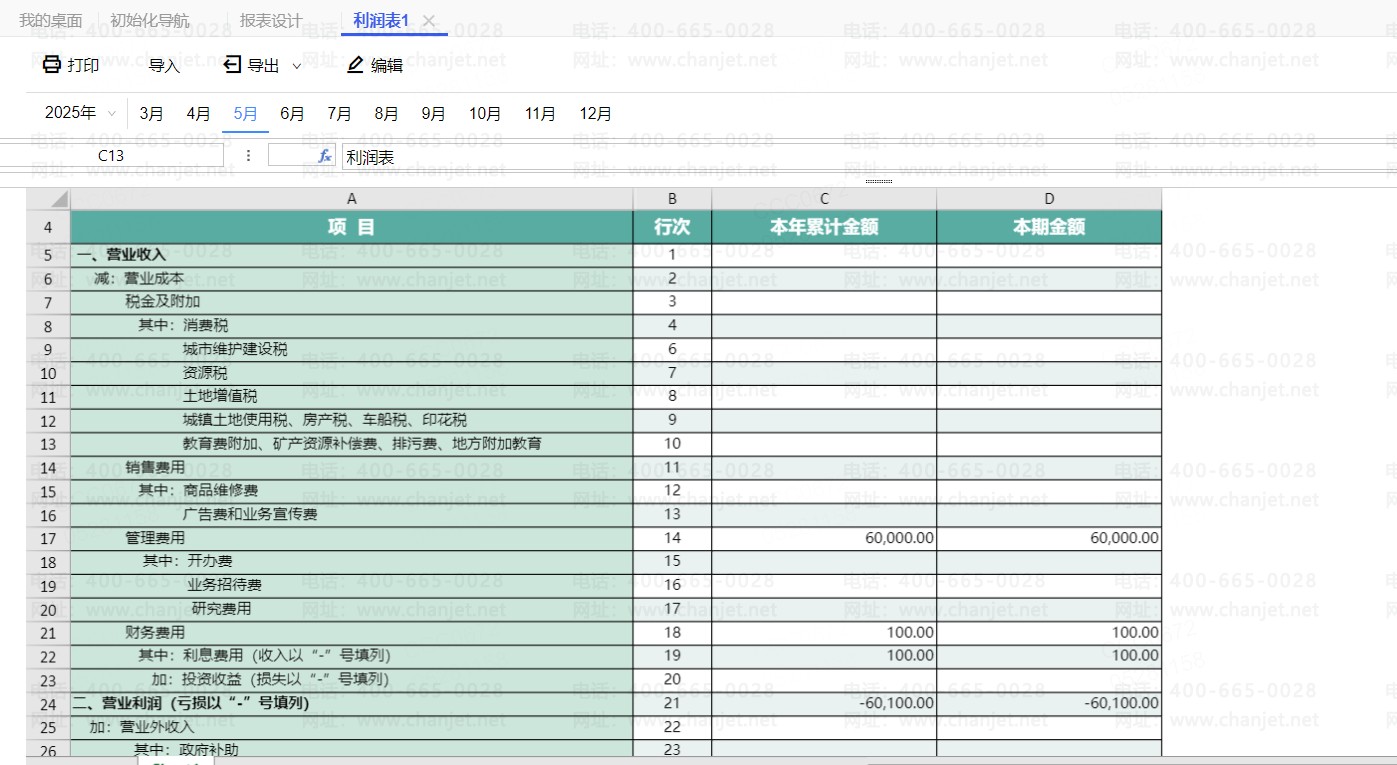Click the fx insert function icon
The width and height of the screenshot is (1397, 765).
click(325, 156)
